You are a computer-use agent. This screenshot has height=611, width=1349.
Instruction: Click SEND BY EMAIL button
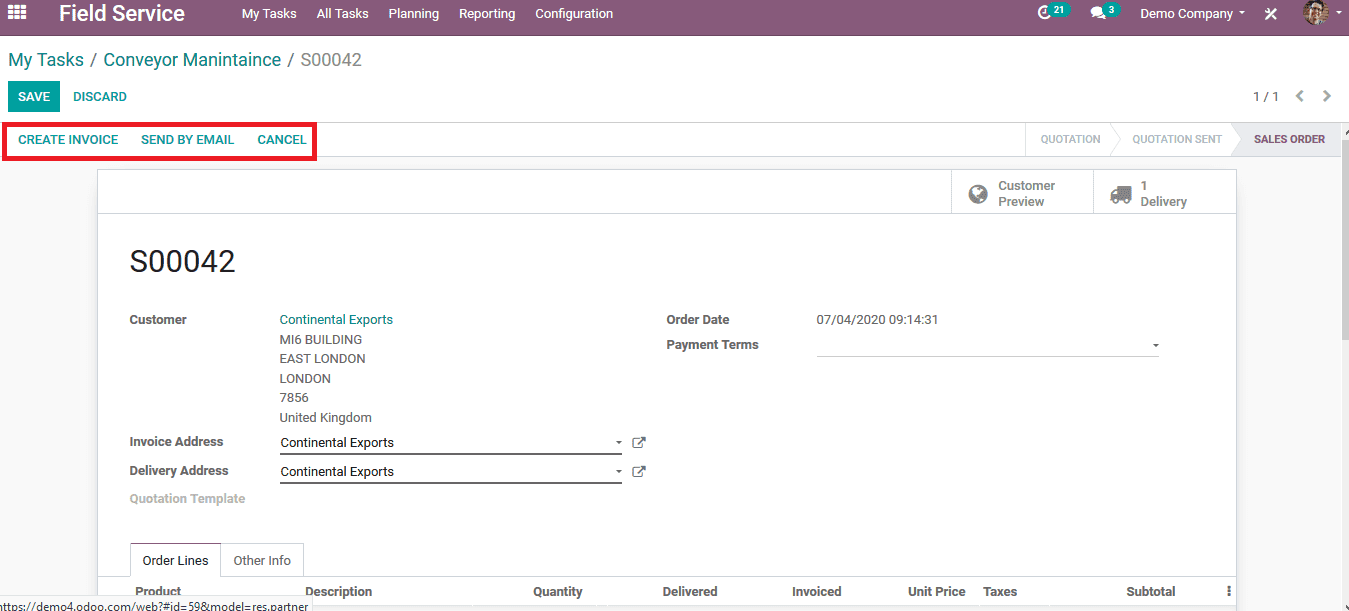point(187,140)
